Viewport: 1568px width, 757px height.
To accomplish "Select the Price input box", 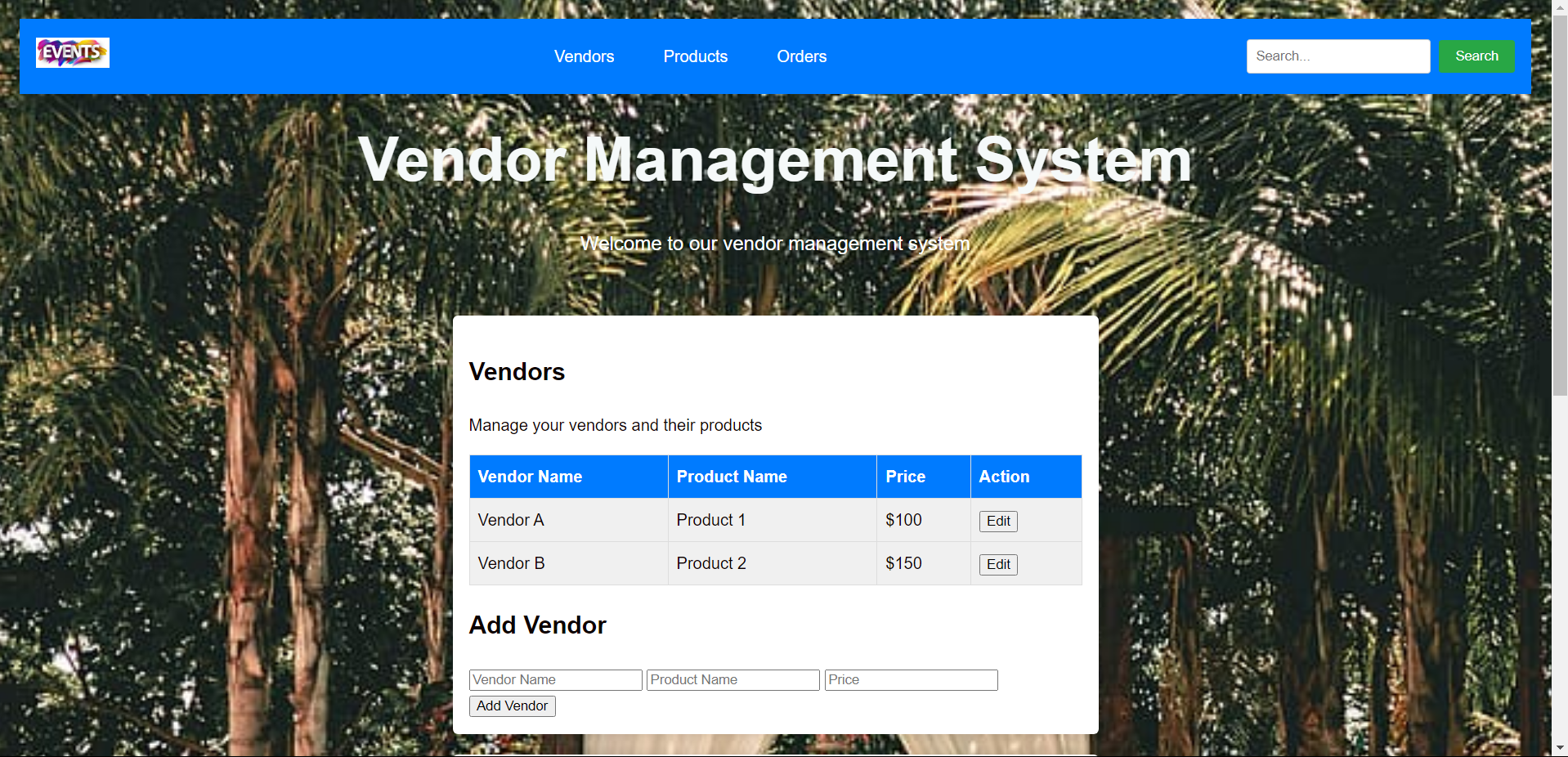I will (911, 680).
